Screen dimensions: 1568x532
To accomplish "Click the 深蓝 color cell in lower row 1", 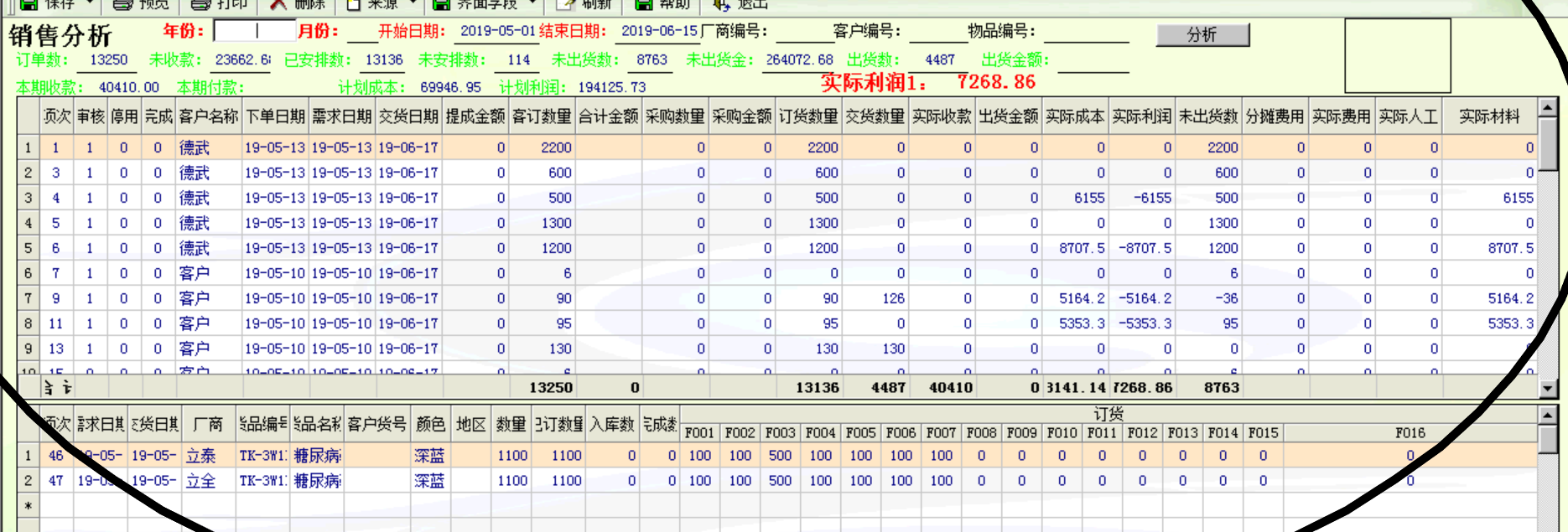I will [x=431, y=456].
